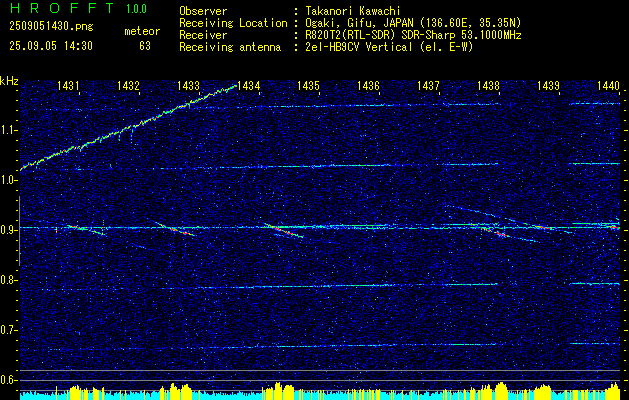Select the filename 2509051430.png
Screen dimensions: 629x400
[51, 27]
